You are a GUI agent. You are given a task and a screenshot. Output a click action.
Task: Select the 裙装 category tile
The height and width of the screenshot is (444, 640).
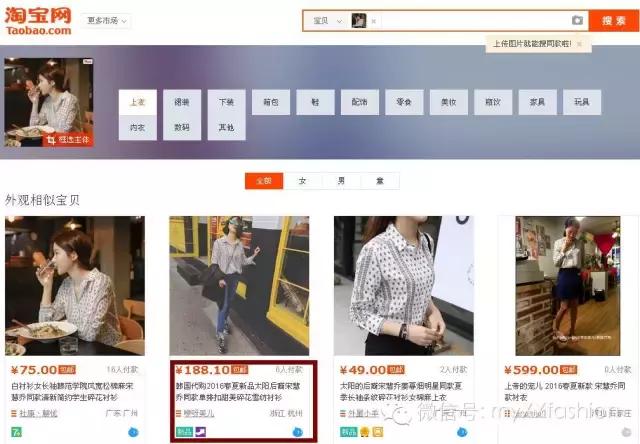(182, 102)
